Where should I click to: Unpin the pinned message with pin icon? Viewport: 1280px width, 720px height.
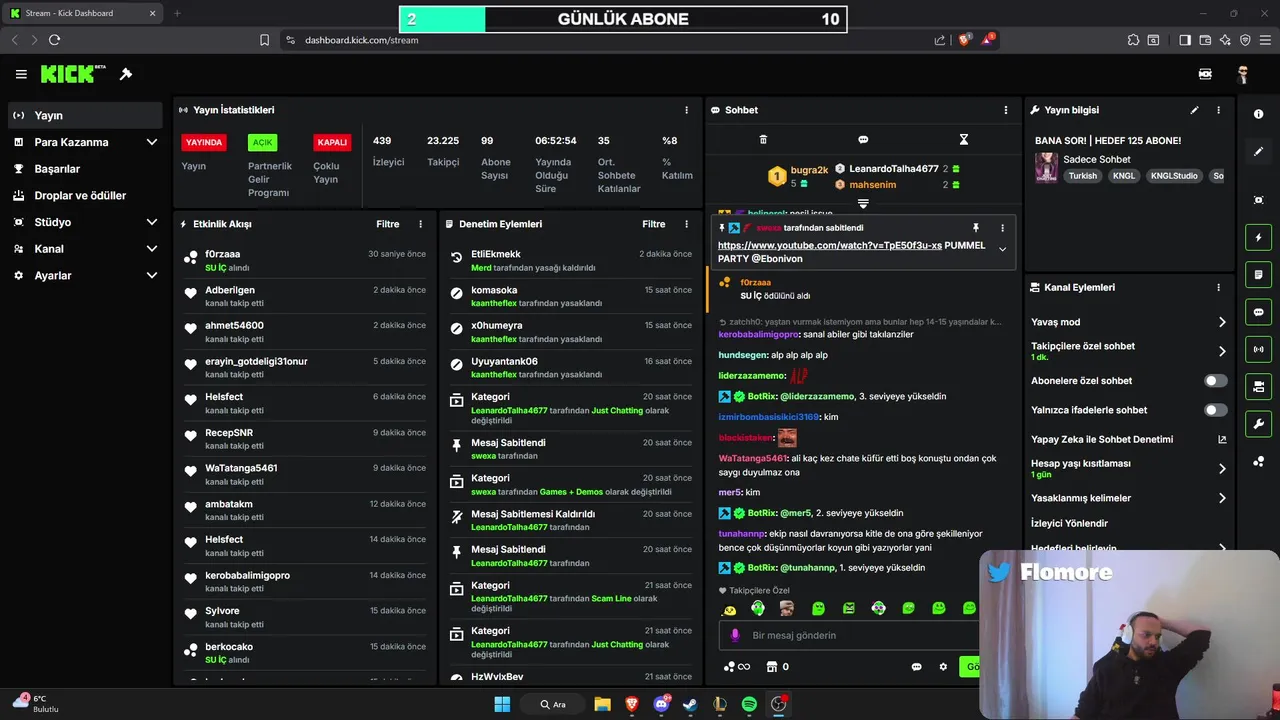coord(976,228)
